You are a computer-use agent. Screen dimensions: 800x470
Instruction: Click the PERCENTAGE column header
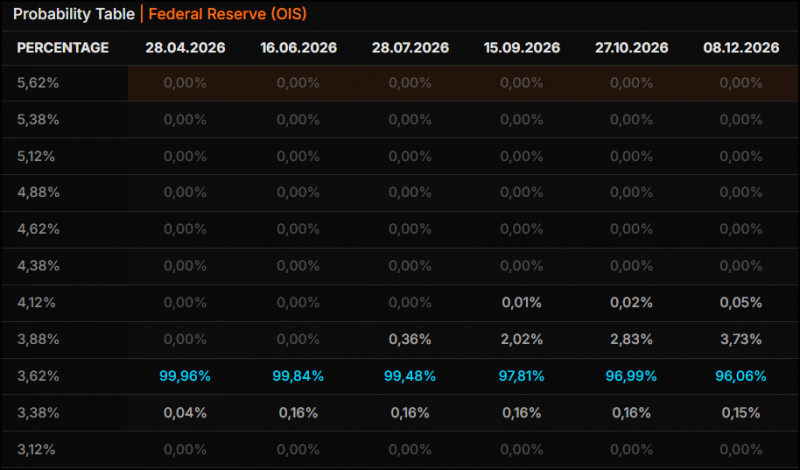pyautogui.click(x=63, y=48)
